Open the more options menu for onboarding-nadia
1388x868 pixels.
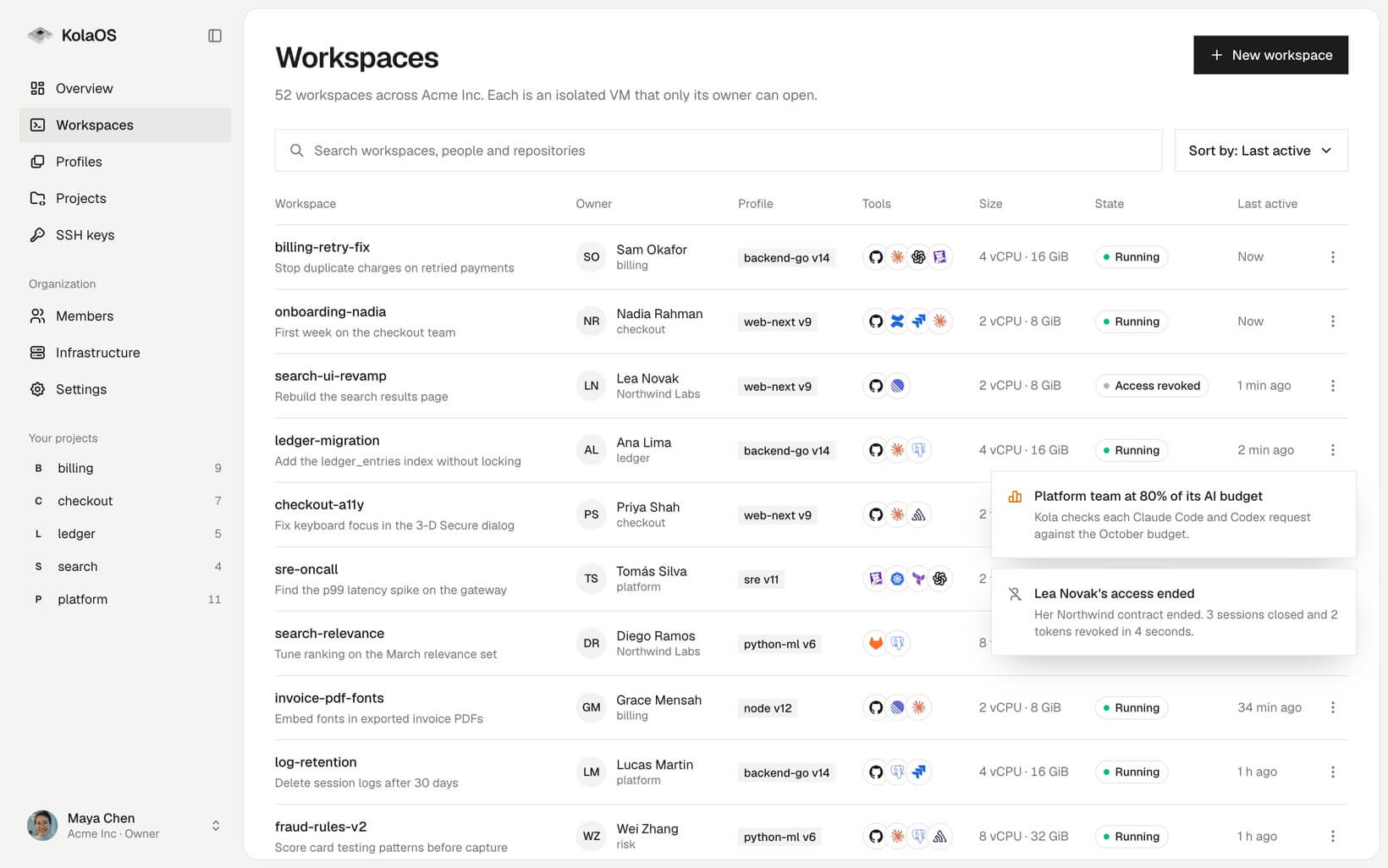pyautogui.click(x=1333, y=321)
